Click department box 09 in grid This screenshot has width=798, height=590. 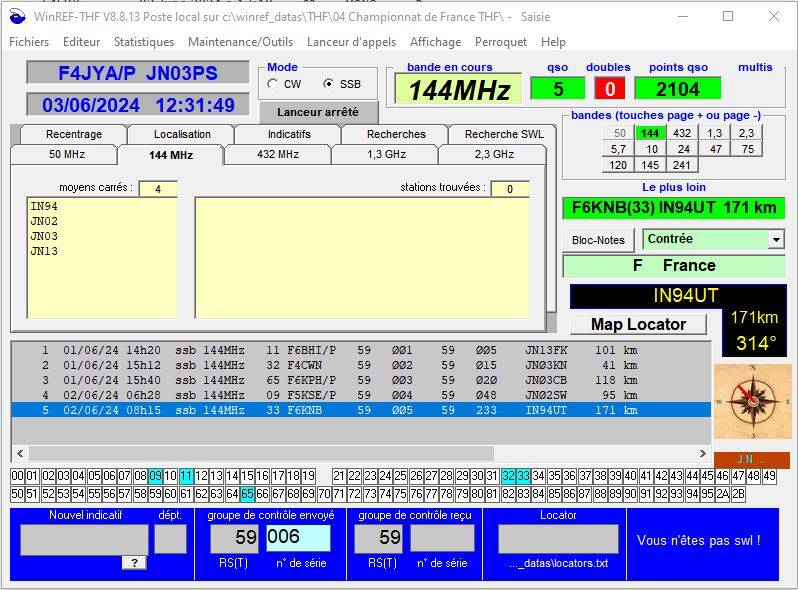click(155, 476)
